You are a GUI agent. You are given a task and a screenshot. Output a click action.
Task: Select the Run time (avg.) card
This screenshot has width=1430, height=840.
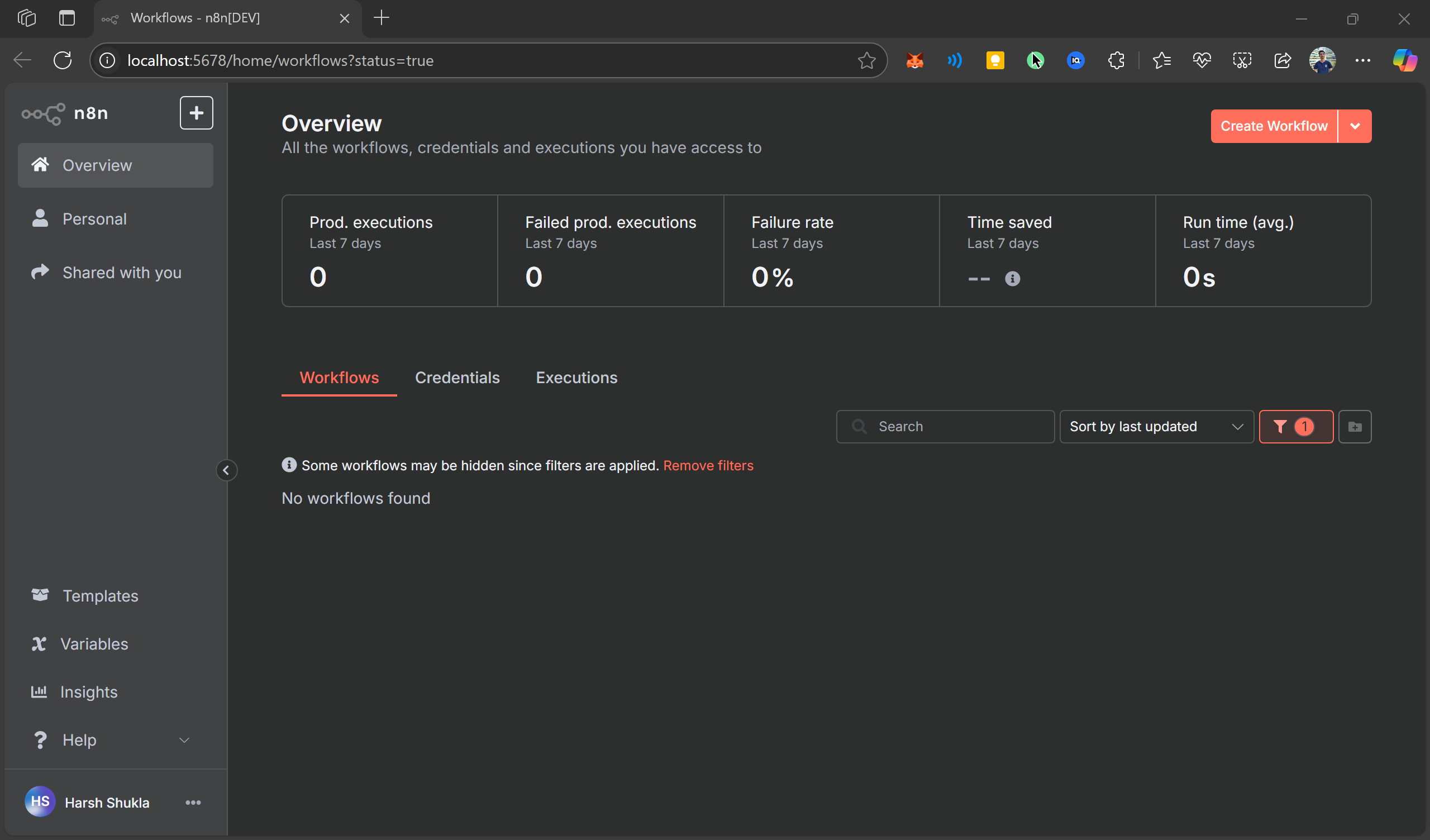pyautogui.click(x=1263, y=251)
